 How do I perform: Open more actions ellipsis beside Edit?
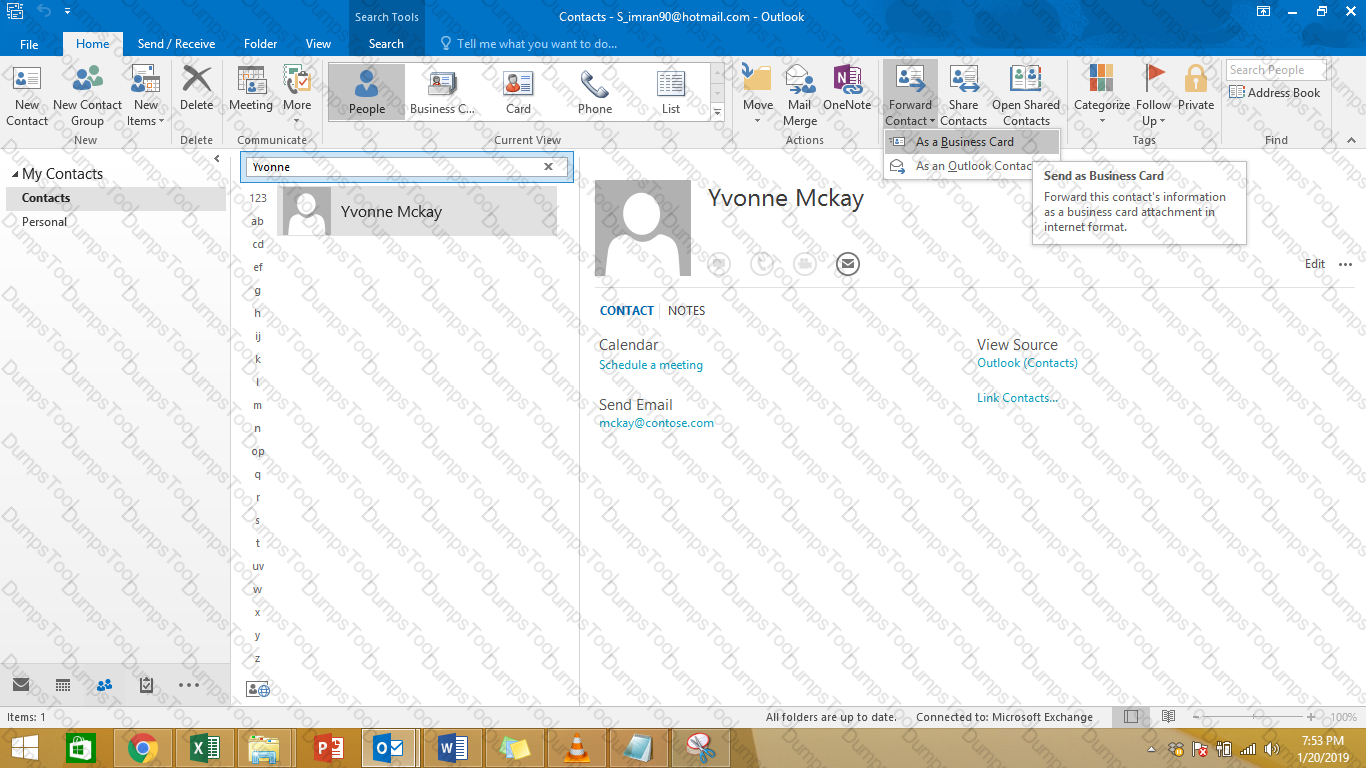tap(1345, 264)
